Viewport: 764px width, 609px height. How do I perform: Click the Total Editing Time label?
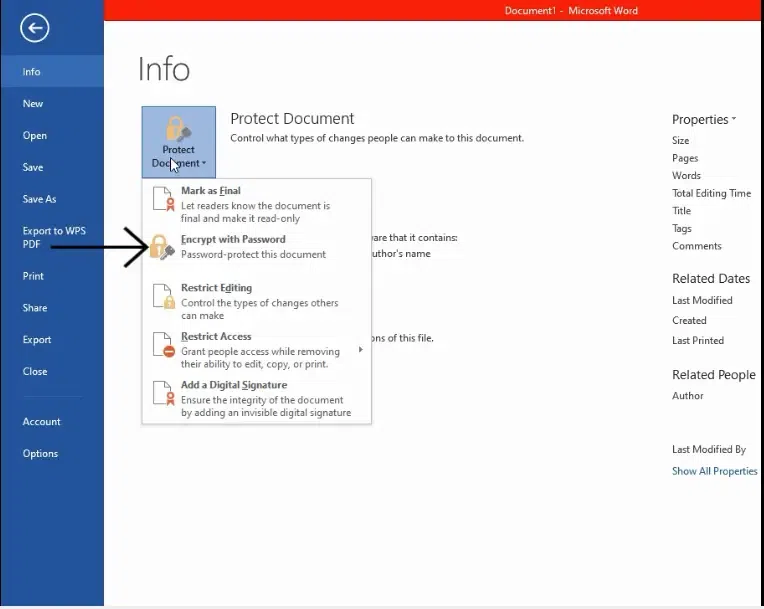(x=711, y=193)
